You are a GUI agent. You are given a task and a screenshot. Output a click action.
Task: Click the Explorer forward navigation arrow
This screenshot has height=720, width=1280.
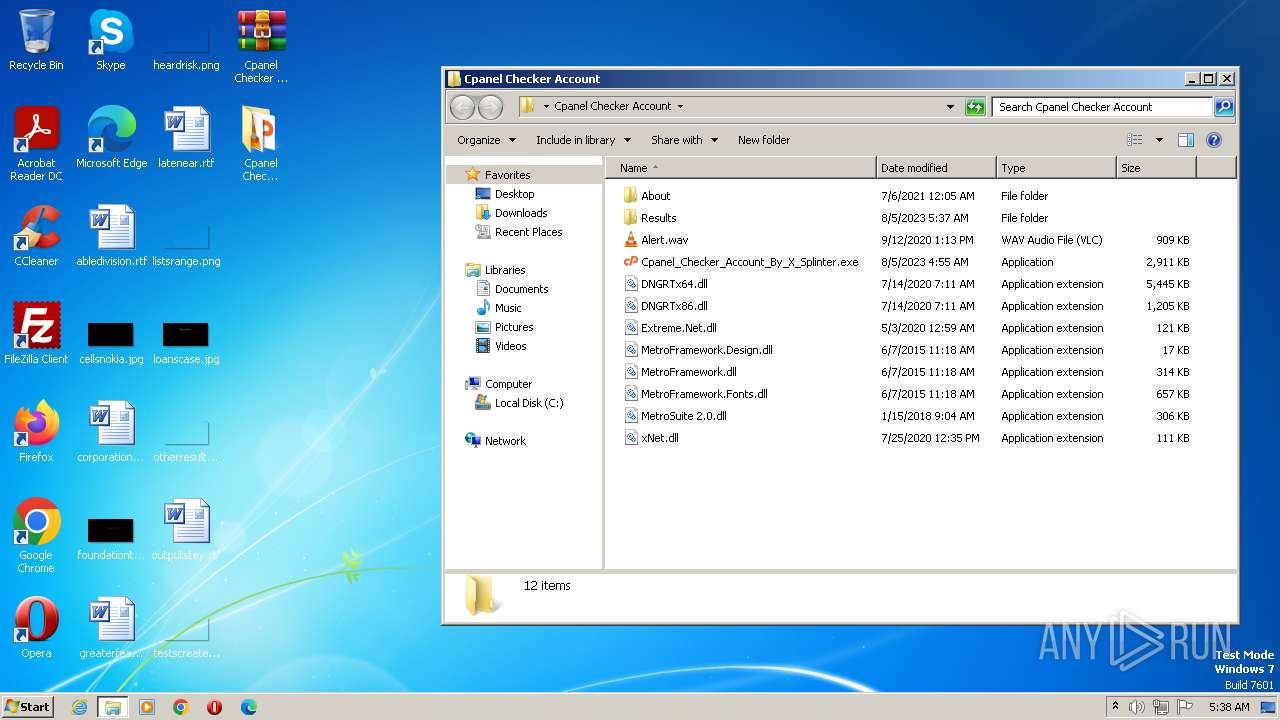tap(490, 107)
